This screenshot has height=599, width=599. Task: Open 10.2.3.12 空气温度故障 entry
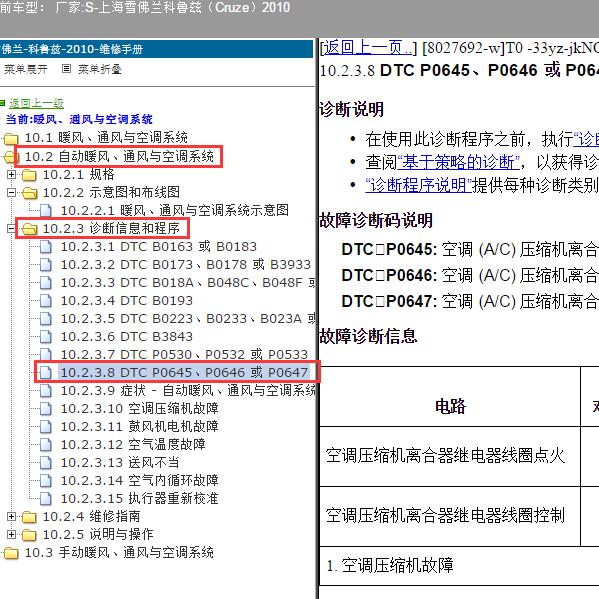pos(133,444)
